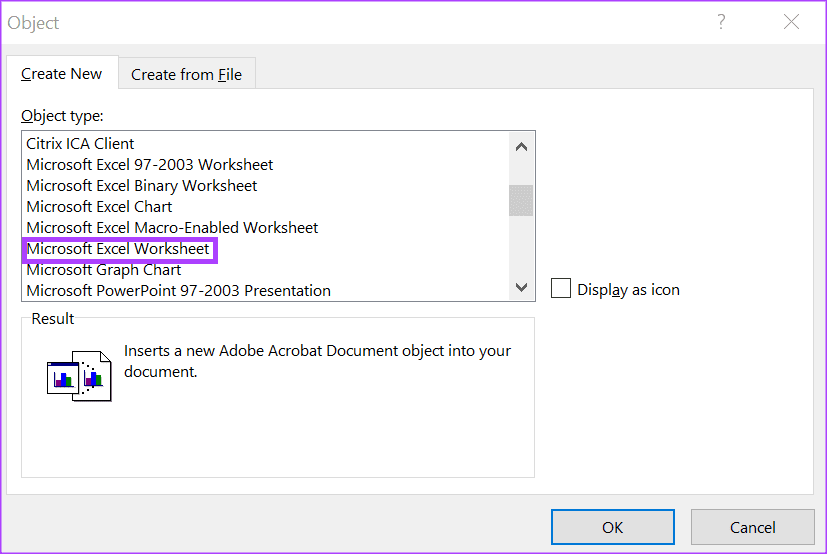Select Microsoft Excel 97-2003 Worksheet

tap(266, 165)
